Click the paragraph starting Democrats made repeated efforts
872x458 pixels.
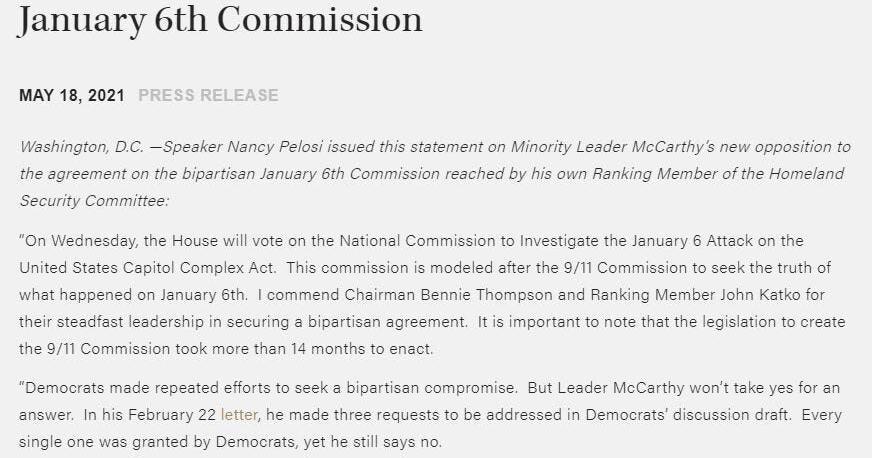(430, 415)
